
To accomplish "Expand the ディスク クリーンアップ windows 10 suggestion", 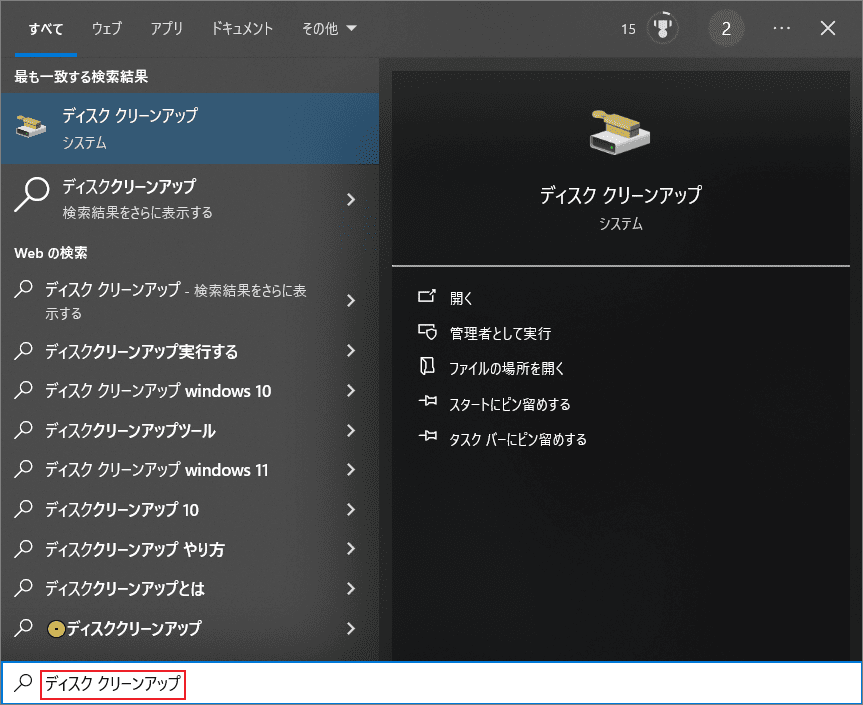I will coord(150,391).
